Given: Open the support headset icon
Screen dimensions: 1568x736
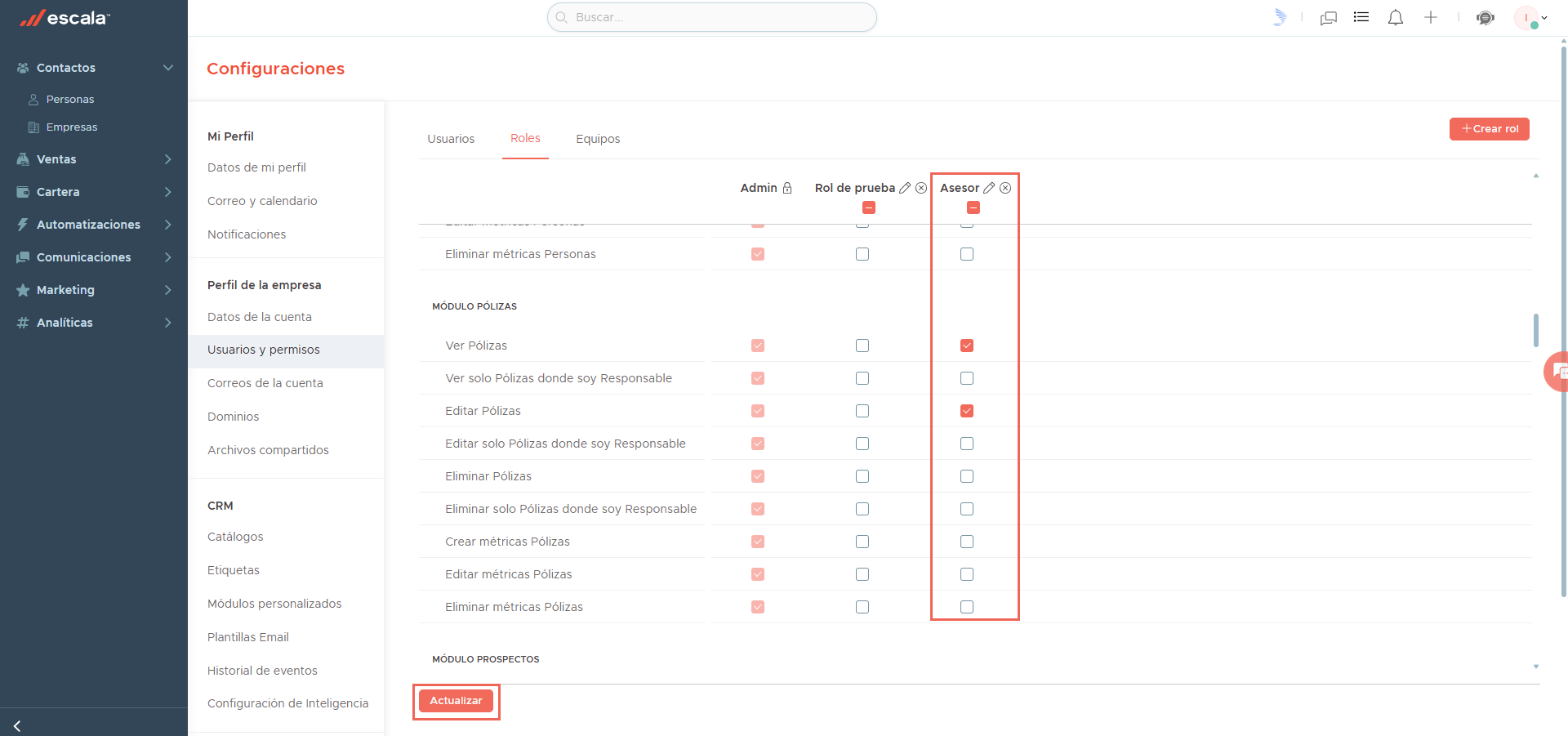Looking at the screenshot, I should pos(1486,18).
